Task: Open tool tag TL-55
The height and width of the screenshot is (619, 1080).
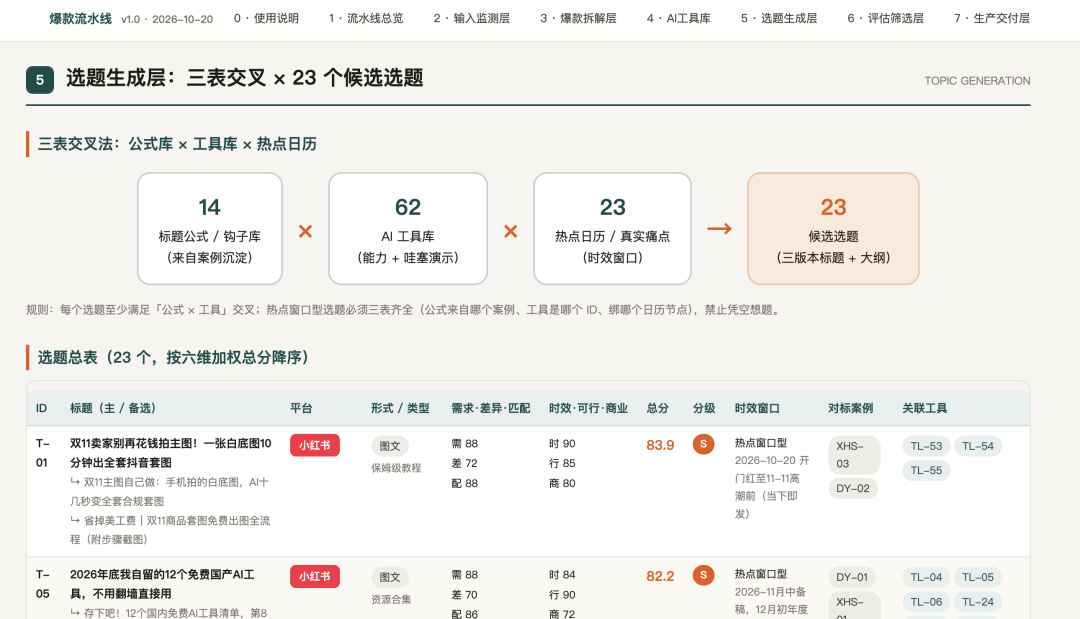Action: (926, 470)
